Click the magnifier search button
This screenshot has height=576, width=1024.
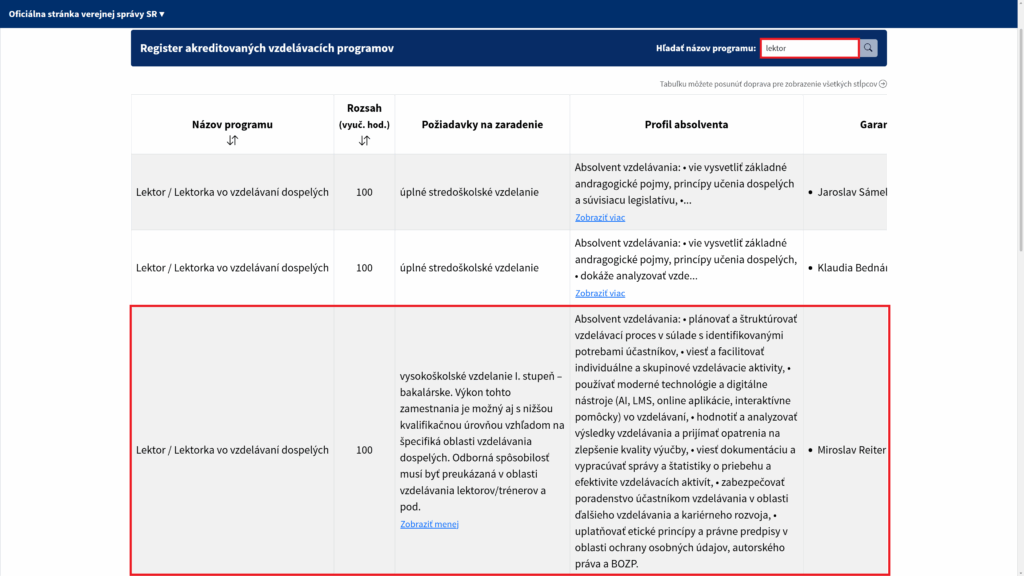point(868,48)
